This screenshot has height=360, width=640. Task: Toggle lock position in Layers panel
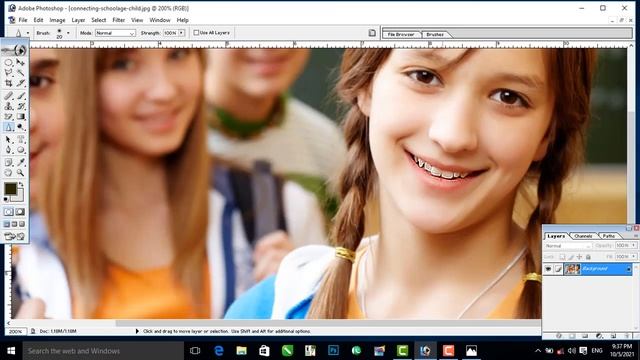coord(579,257)
